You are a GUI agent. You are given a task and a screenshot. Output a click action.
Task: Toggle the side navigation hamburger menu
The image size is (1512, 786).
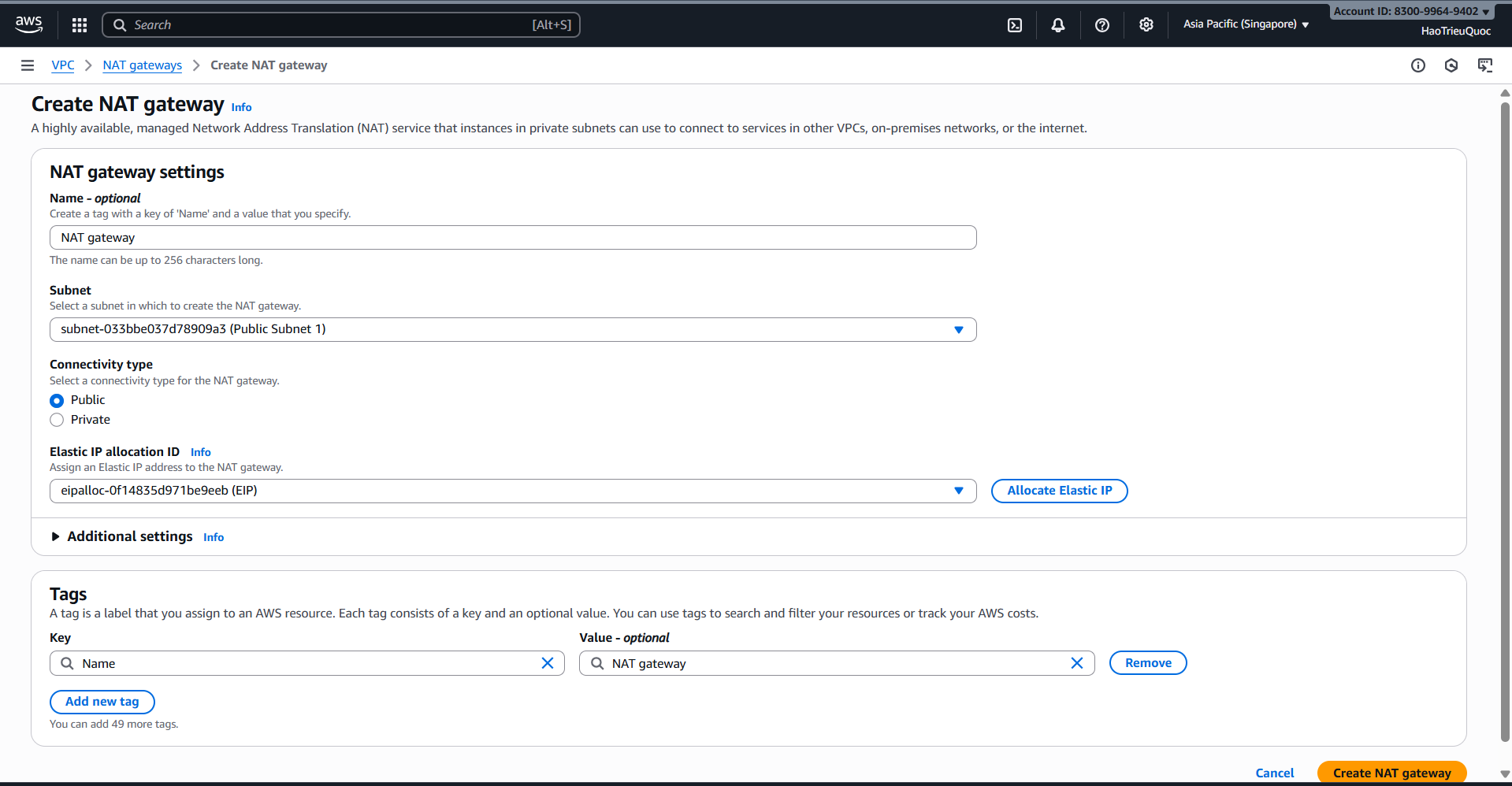coord(28,65)
